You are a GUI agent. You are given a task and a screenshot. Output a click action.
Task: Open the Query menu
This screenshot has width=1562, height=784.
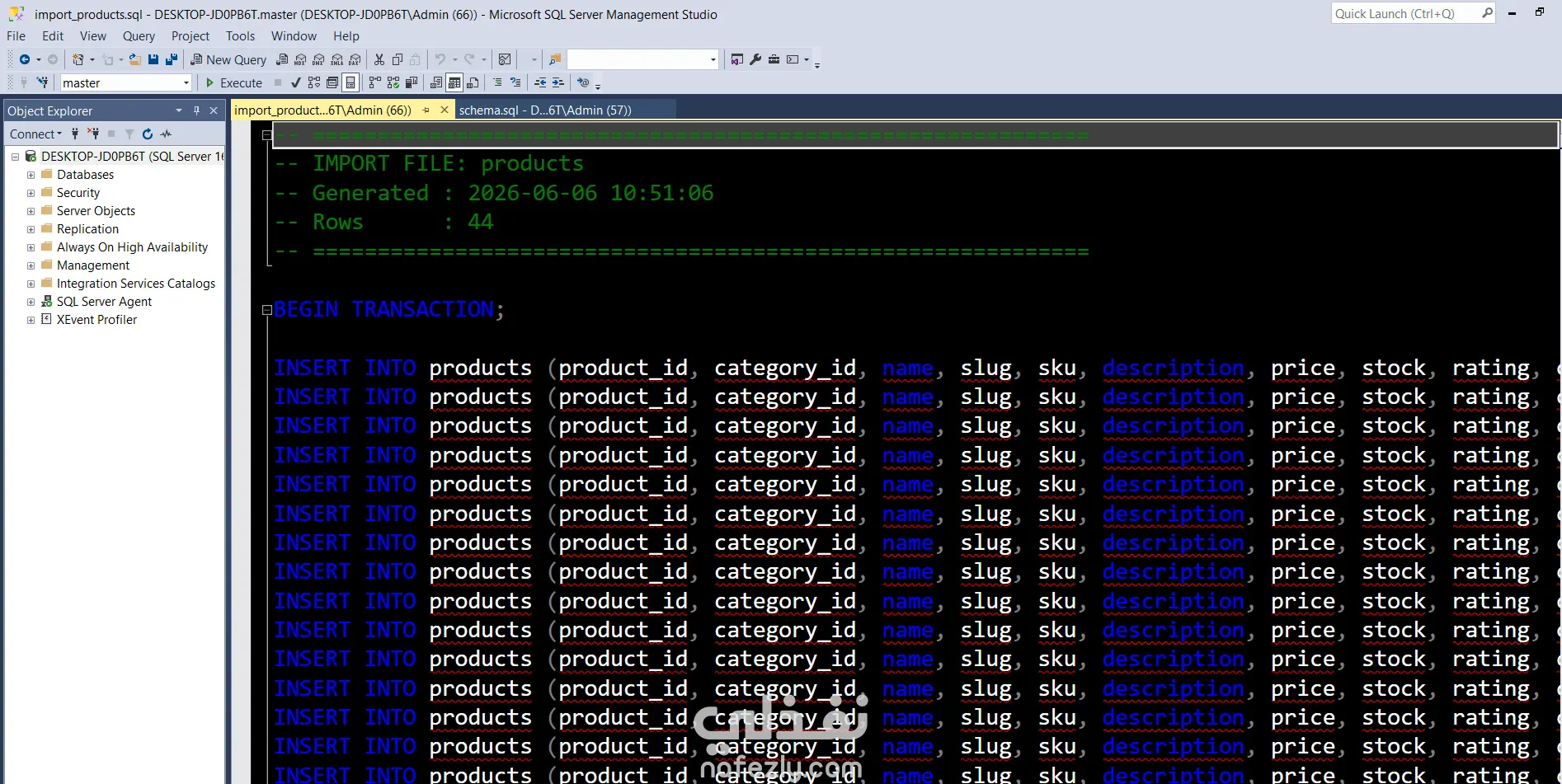(139, 36)
